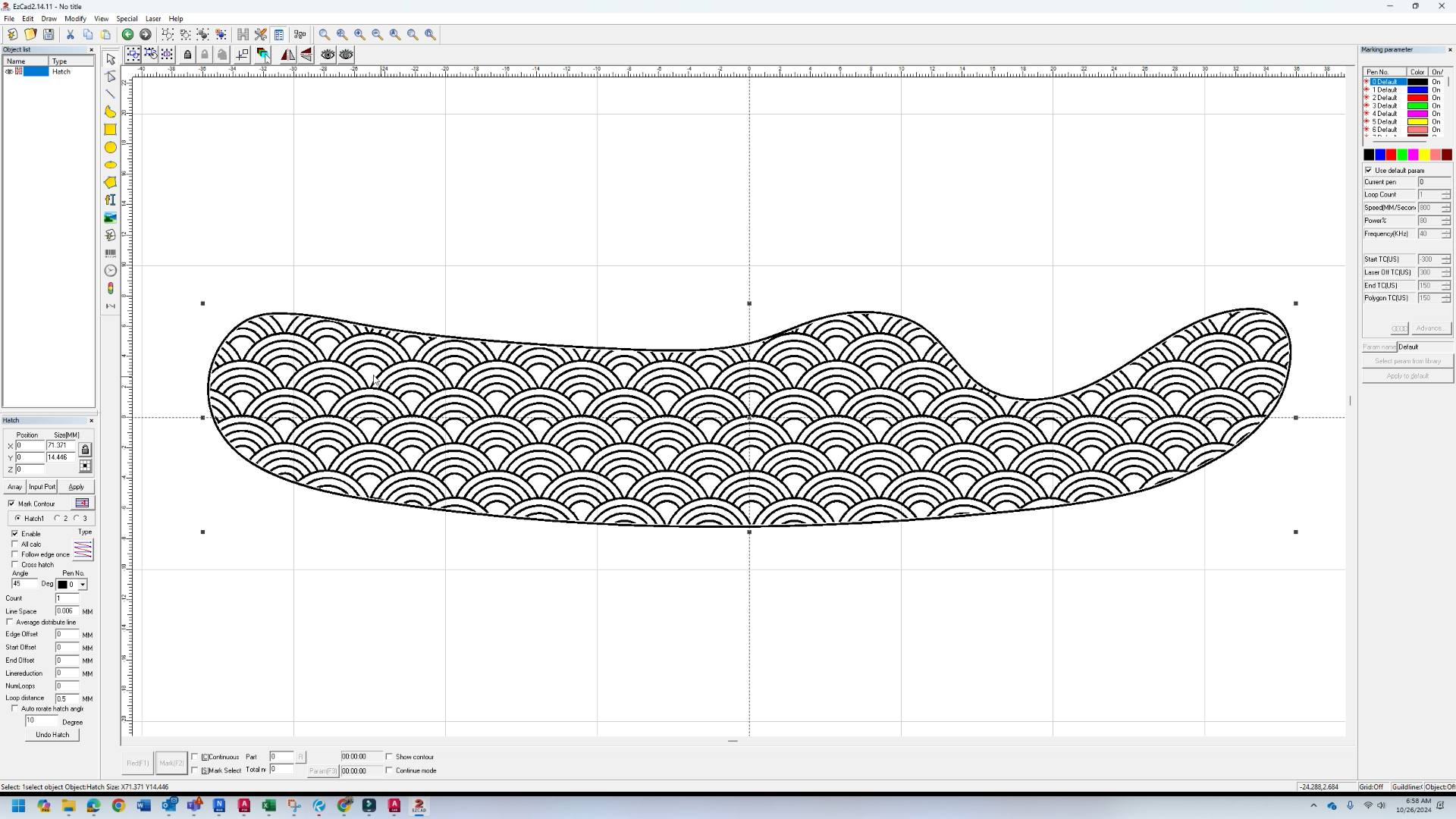The image size is (1456, 819).
Task: Check the Continuous marking option
Action: click(195, 757)
